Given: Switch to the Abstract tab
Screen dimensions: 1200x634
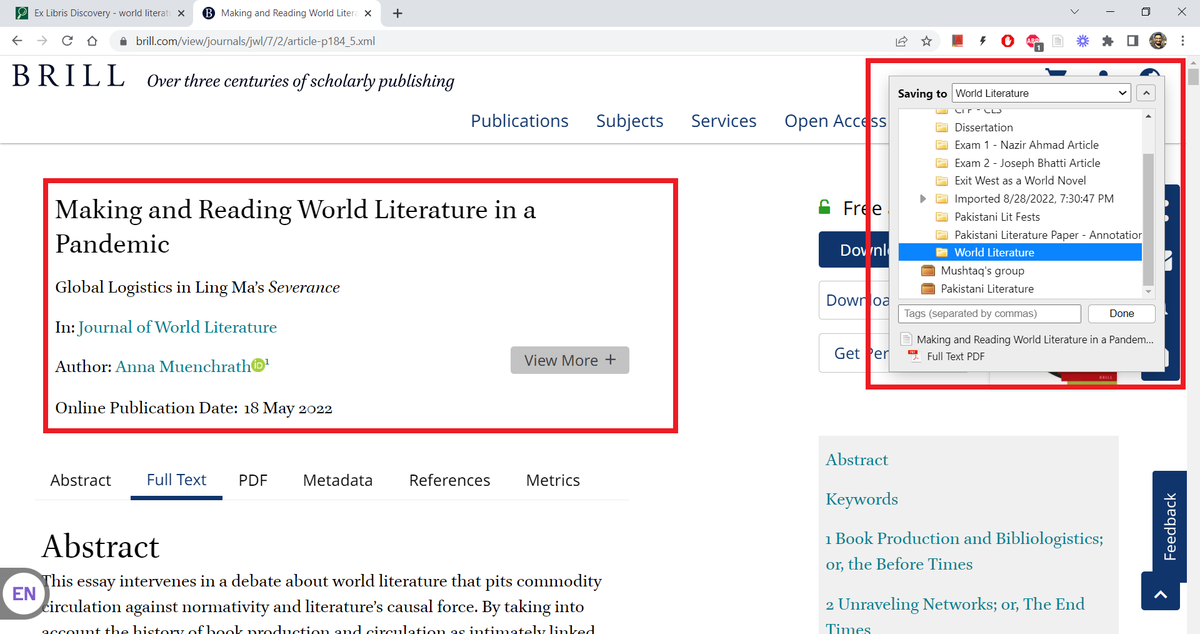Looking at the screenshot, I should [x=81, y=480].
